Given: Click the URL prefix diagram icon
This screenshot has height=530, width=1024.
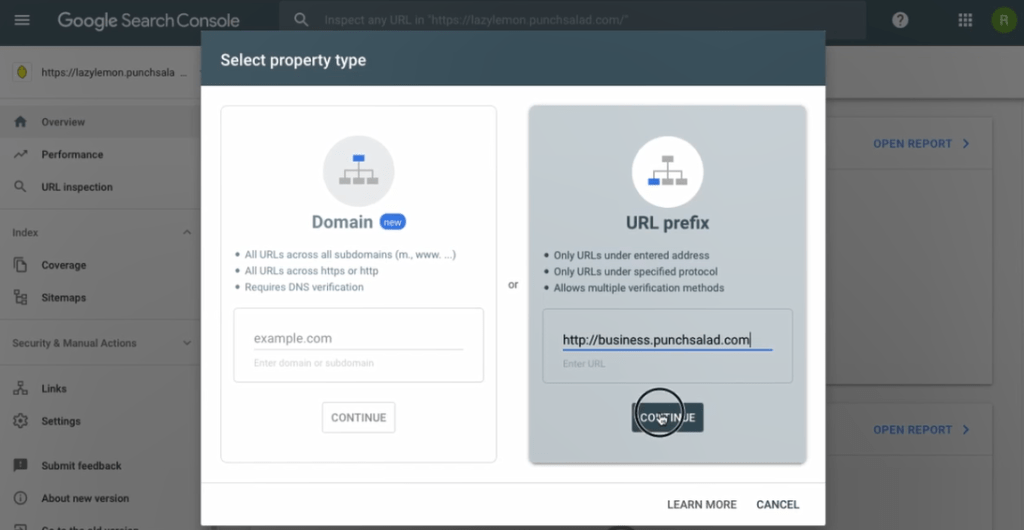Looking at the screenshot, I should tap(667, 172).
